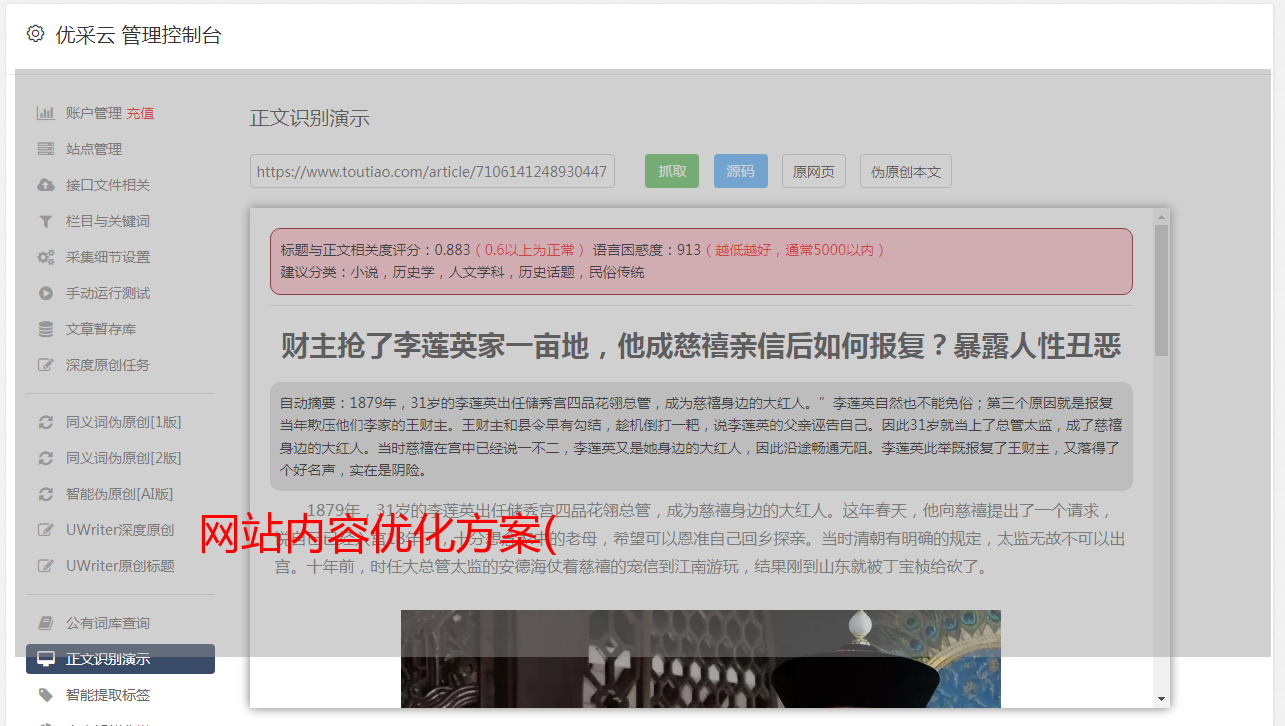Open 智能伪原创[AI版] menu entry
The height and width of the screenshot is (726, 1285).
click(120, 494)
